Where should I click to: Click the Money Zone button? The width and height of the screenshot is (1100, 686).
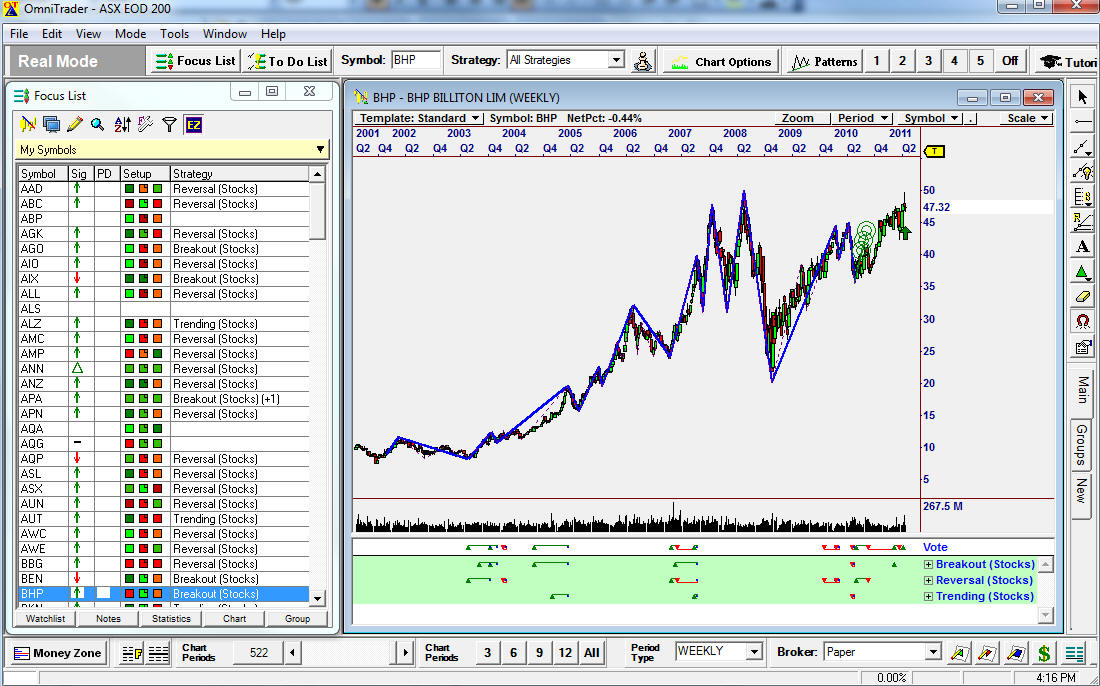click(x=58, y=653)
